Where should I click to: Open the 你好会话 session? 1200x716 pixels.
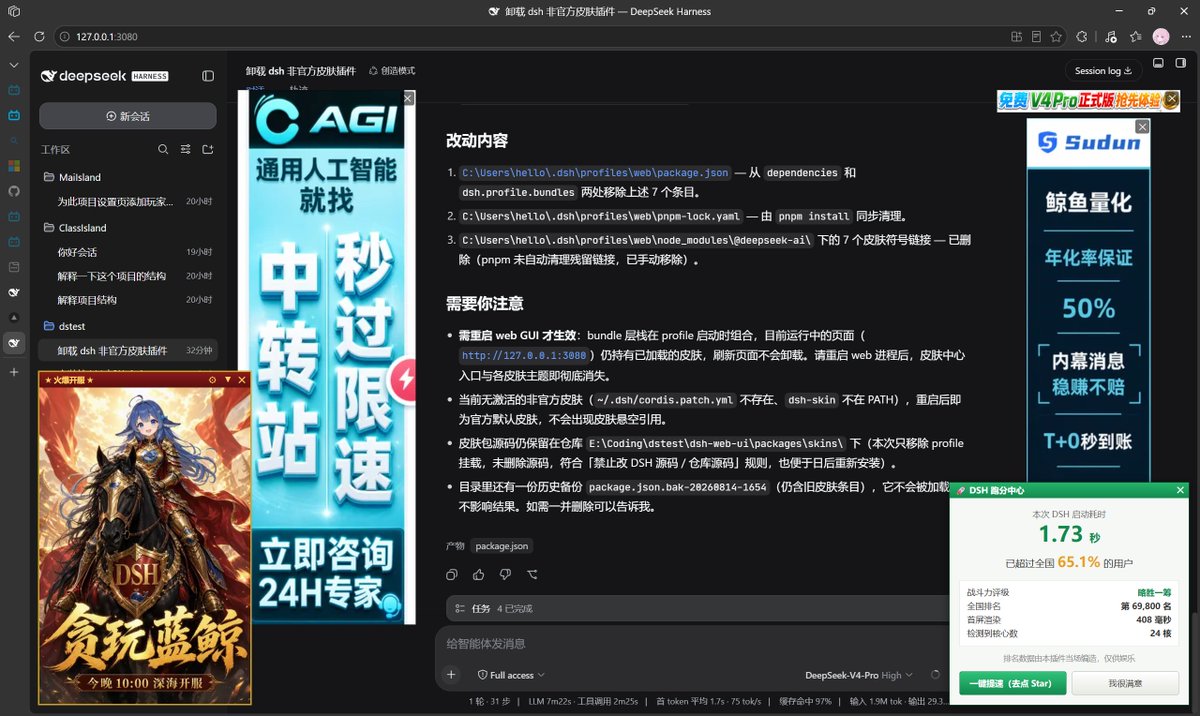128,252
